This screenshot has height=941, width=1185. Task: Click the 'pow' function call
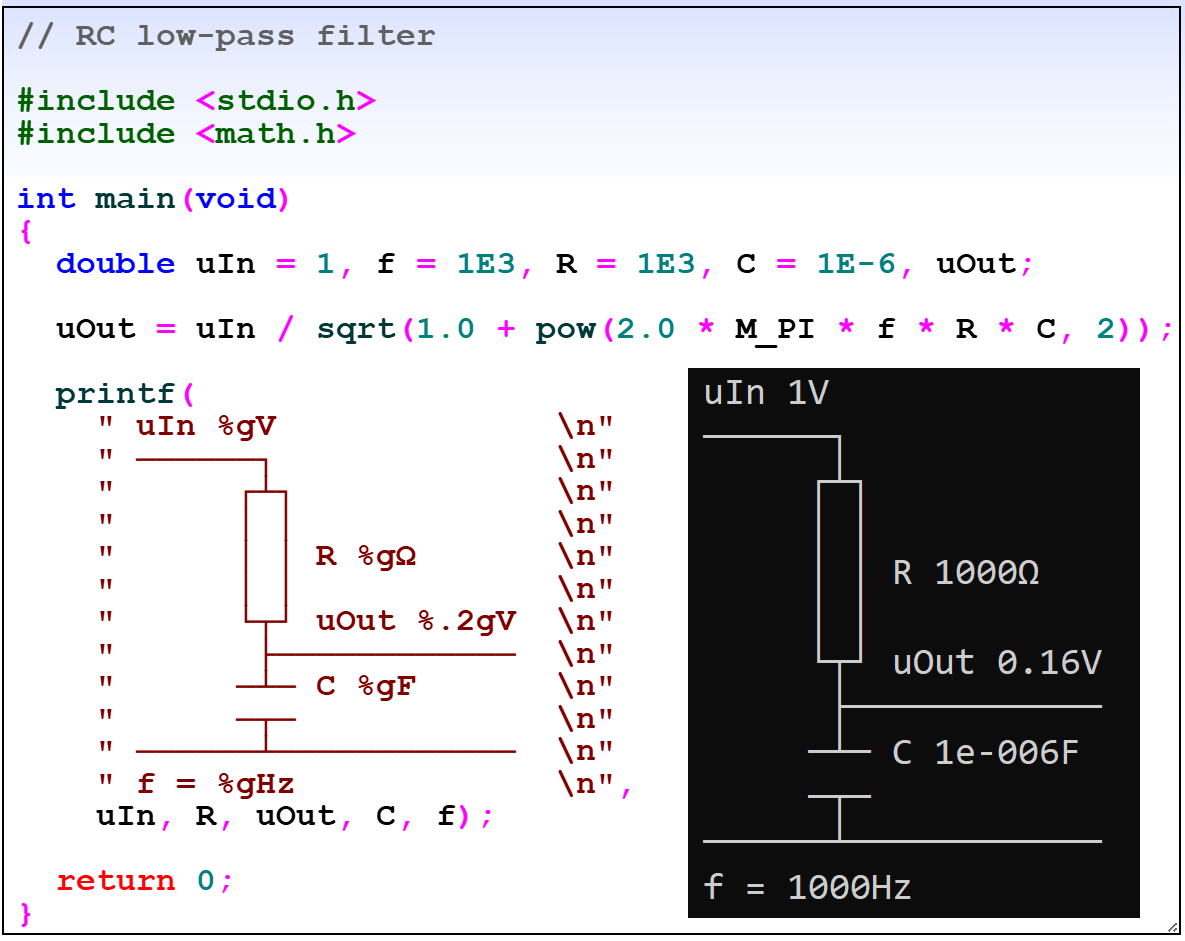(x=565, y=330)
